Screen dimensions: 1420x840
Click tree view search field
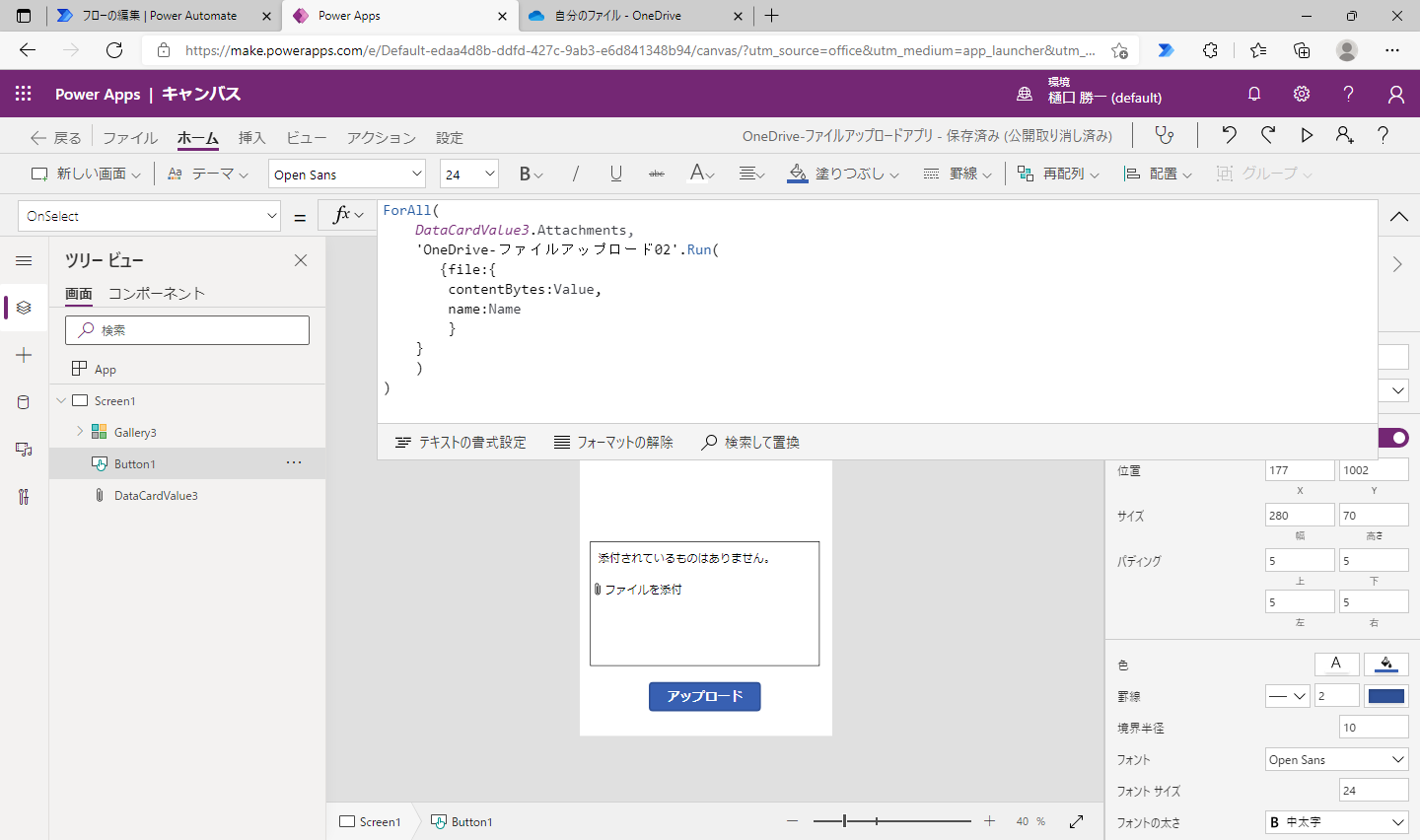[187, 330]
